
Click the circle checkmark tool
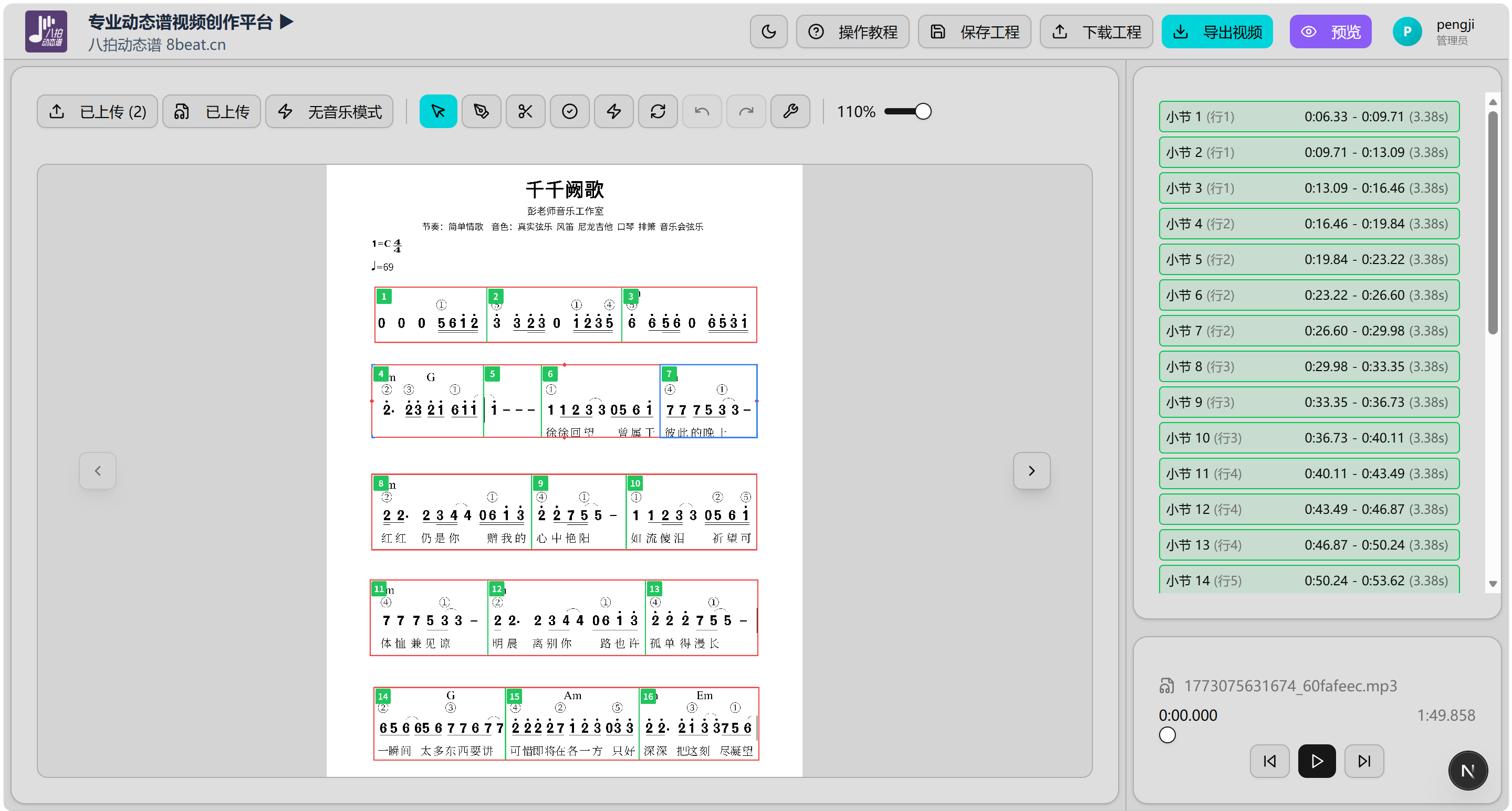tap(569, 111)
